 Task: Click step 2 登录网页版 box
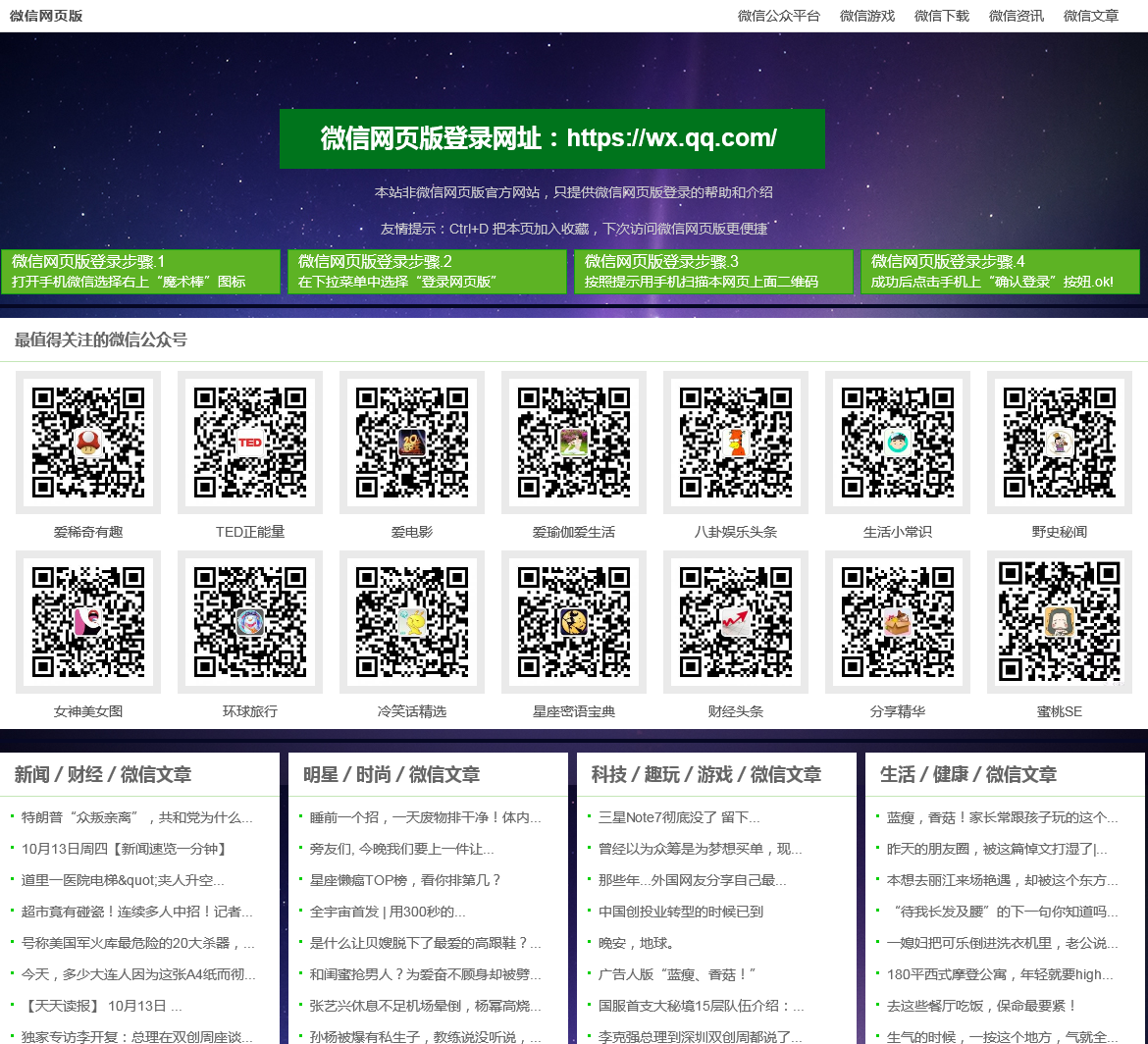coord(427,272)
